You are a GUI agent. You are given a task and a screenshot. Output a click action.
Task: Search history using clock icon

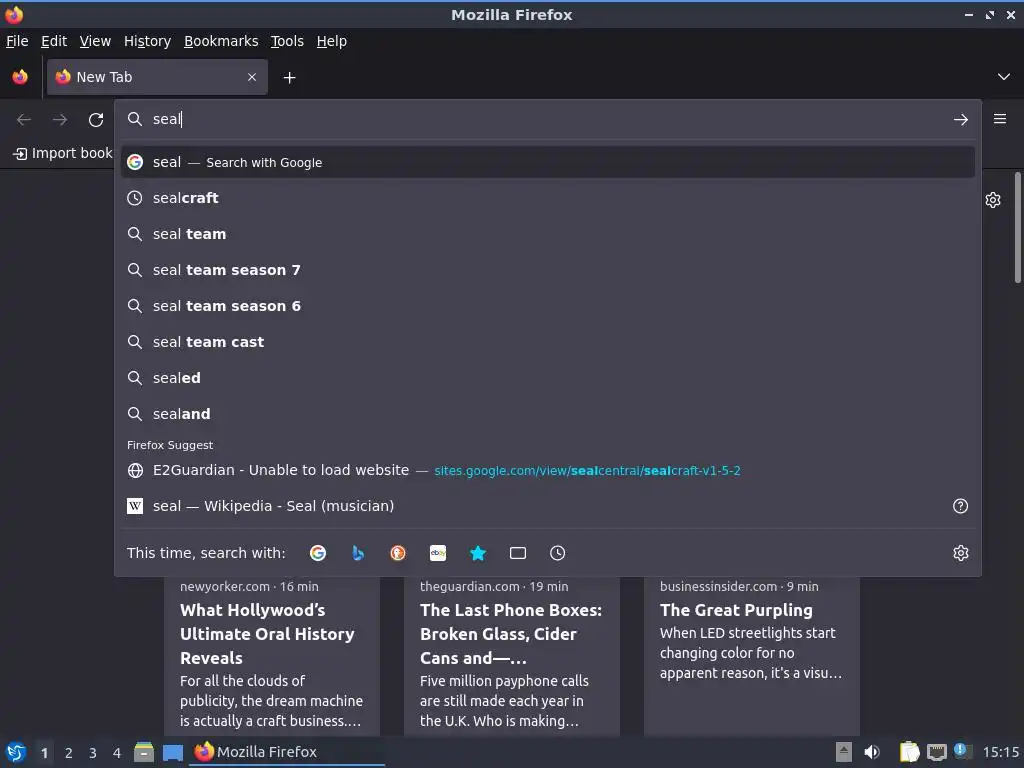click(558, 553)
